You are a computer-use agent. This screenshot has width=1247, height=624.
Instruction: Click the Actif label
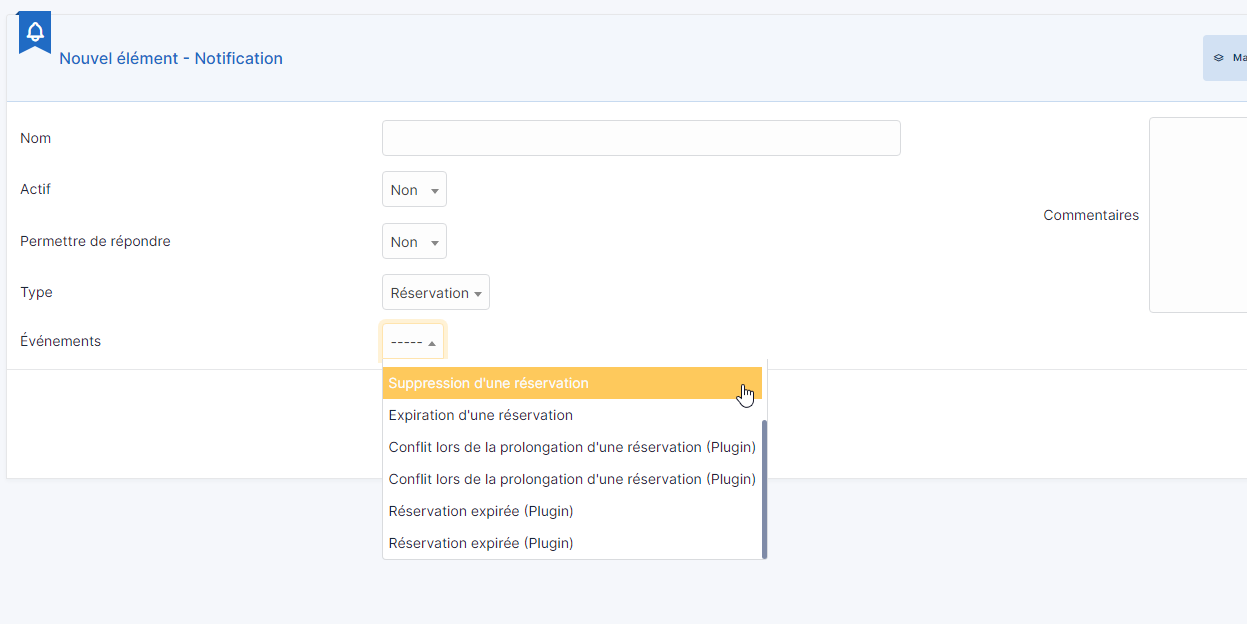(x=35, y=189)
